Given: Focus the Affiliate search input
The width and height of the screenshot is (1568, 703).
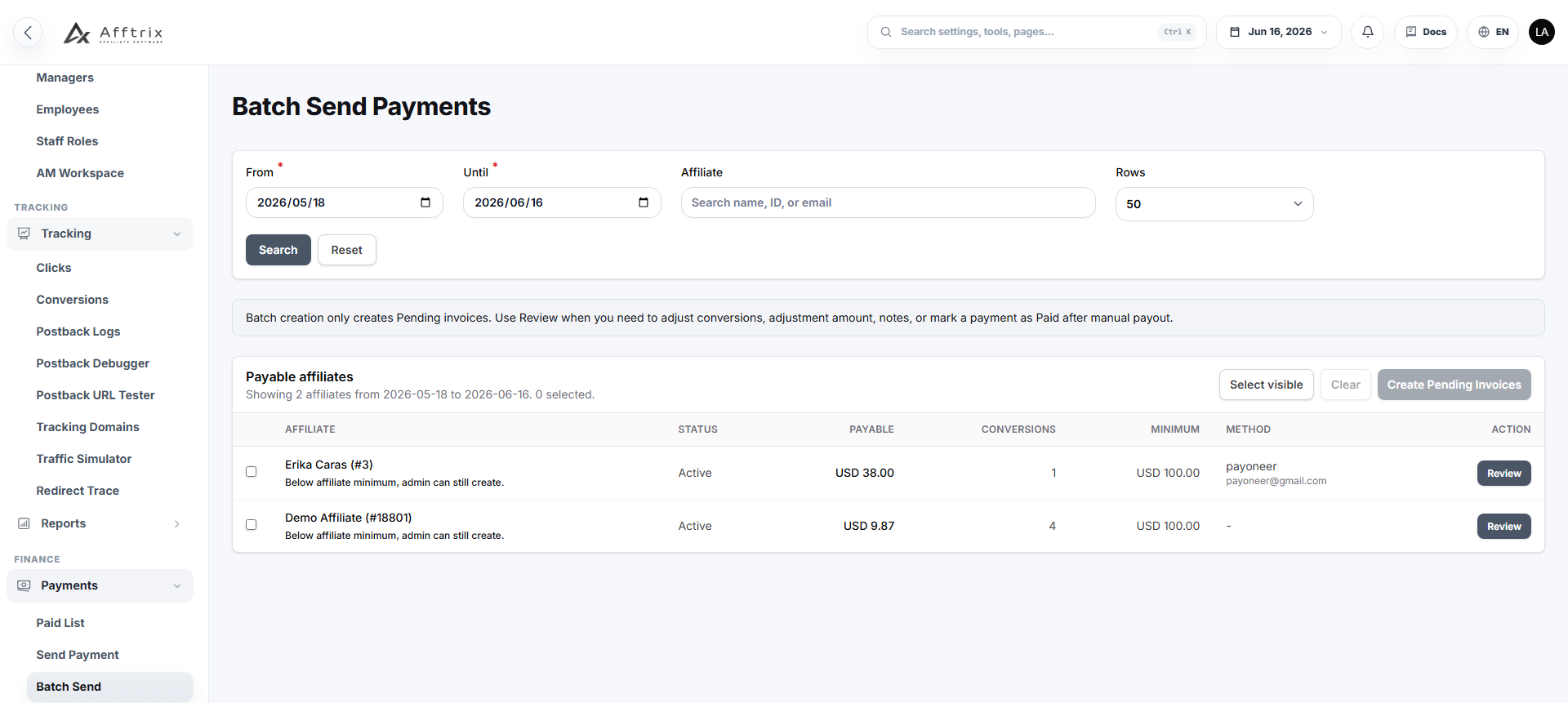Looking at the screenshot, I should 889,202.
